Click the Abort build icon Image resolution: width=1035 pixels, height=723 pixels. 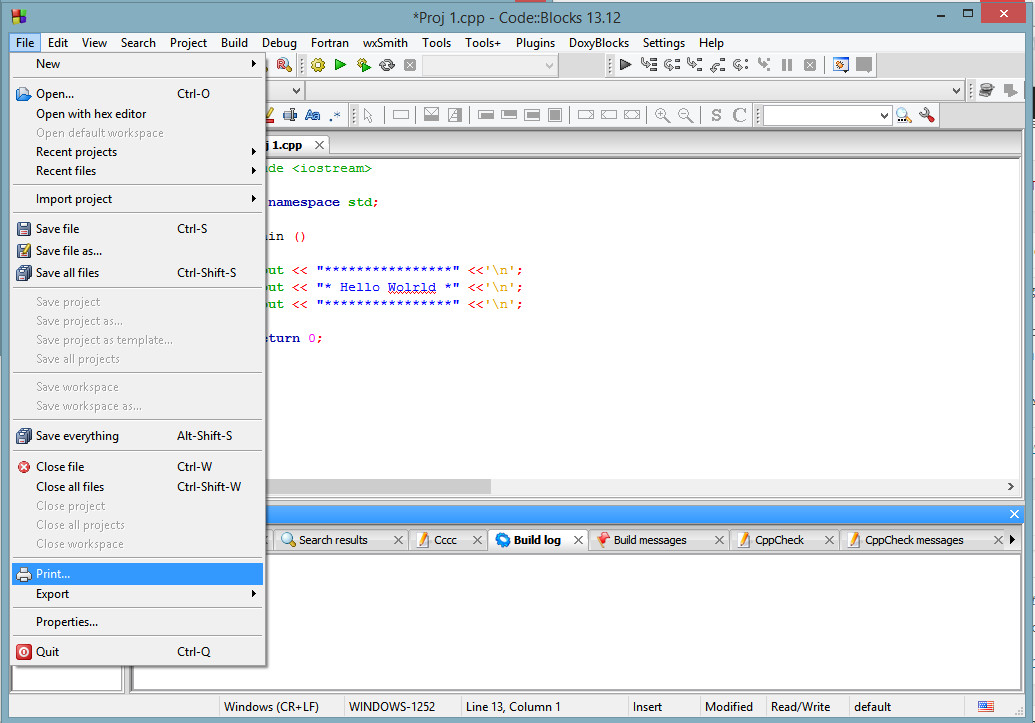(410, 65)
